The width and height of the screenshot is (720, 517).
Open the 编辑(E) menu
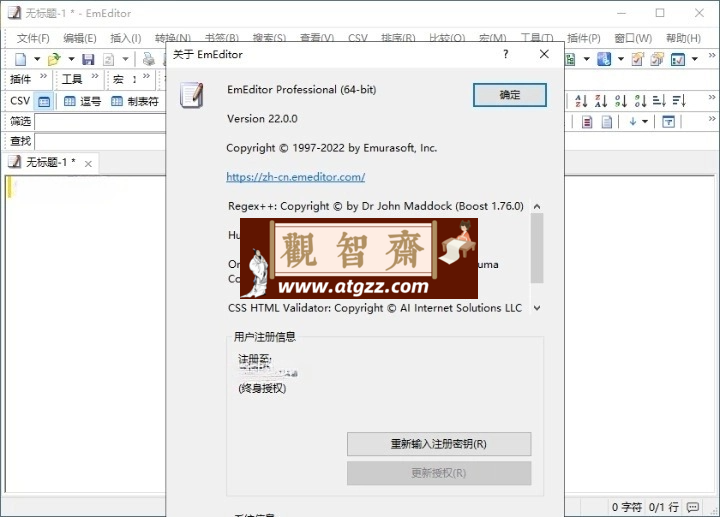point(80,38)
